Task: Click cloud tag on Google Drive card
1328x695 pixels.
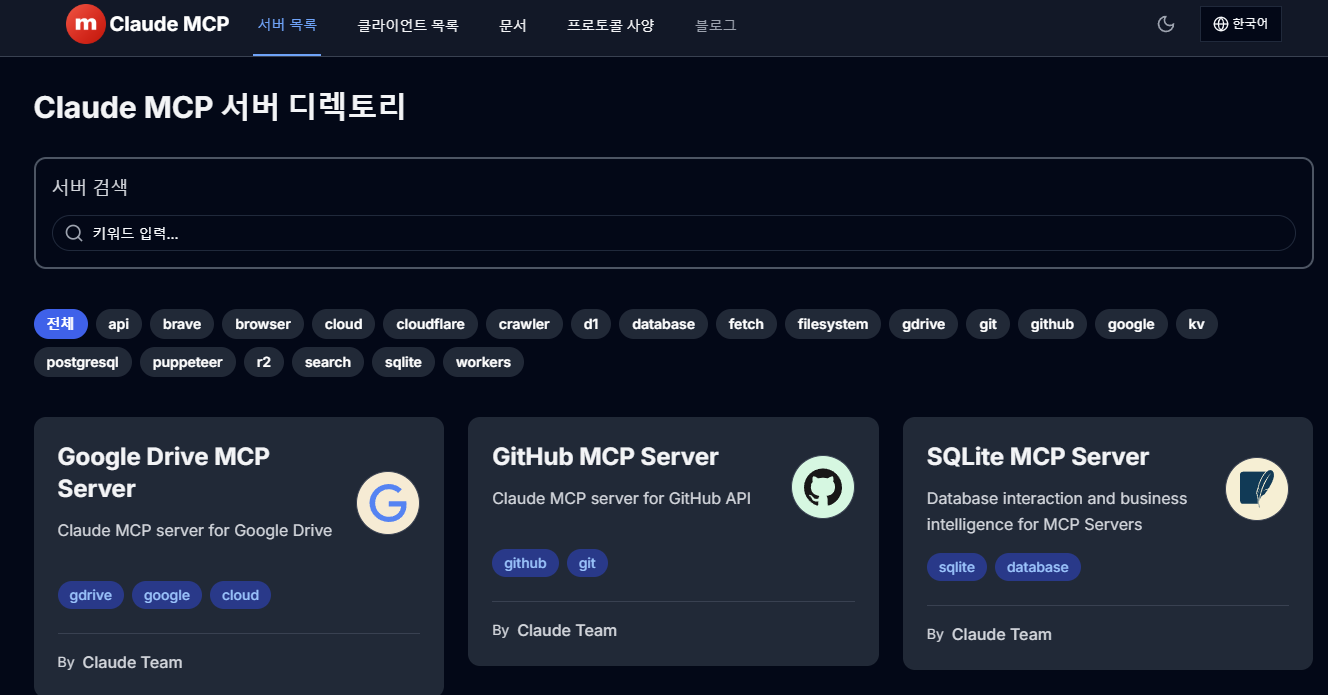Action: tap(240, 595)
